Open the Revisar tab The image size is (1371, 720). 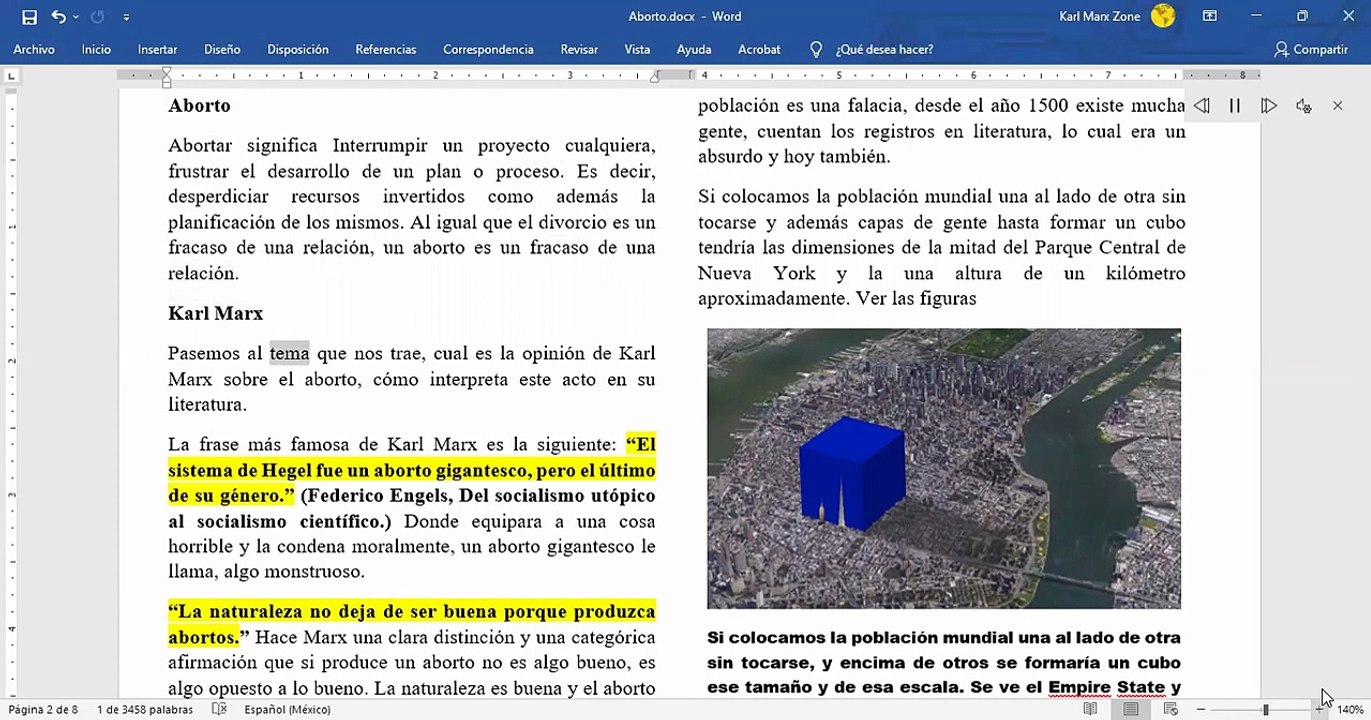[579, 49]
